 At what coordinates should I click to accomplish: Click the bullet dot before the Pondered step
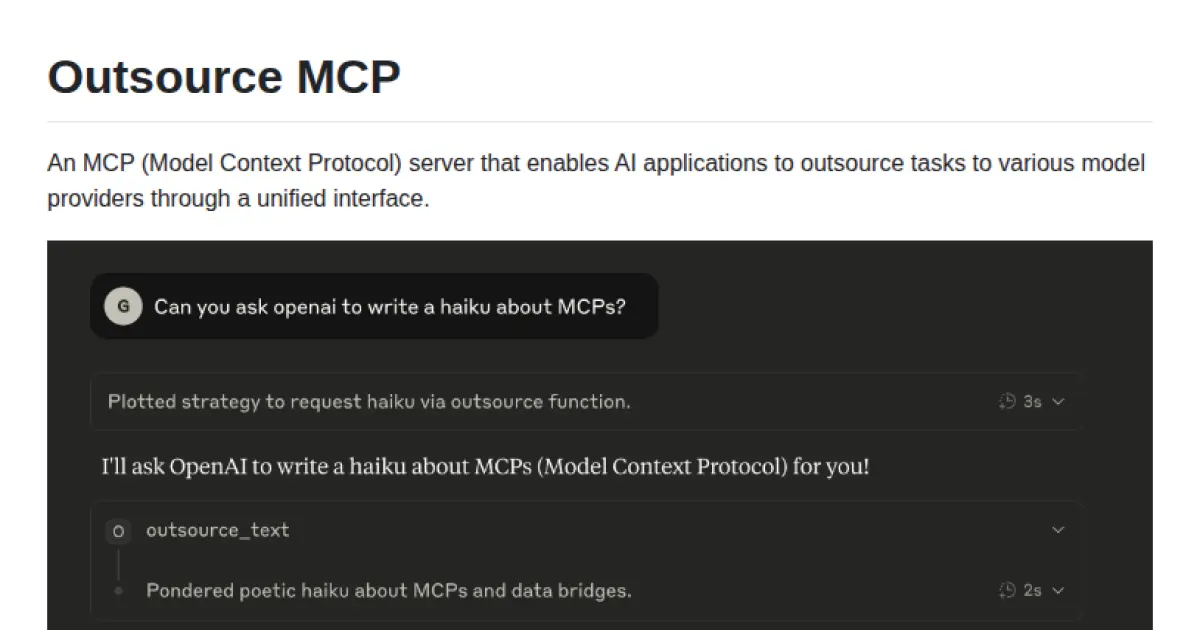[119, 590]
